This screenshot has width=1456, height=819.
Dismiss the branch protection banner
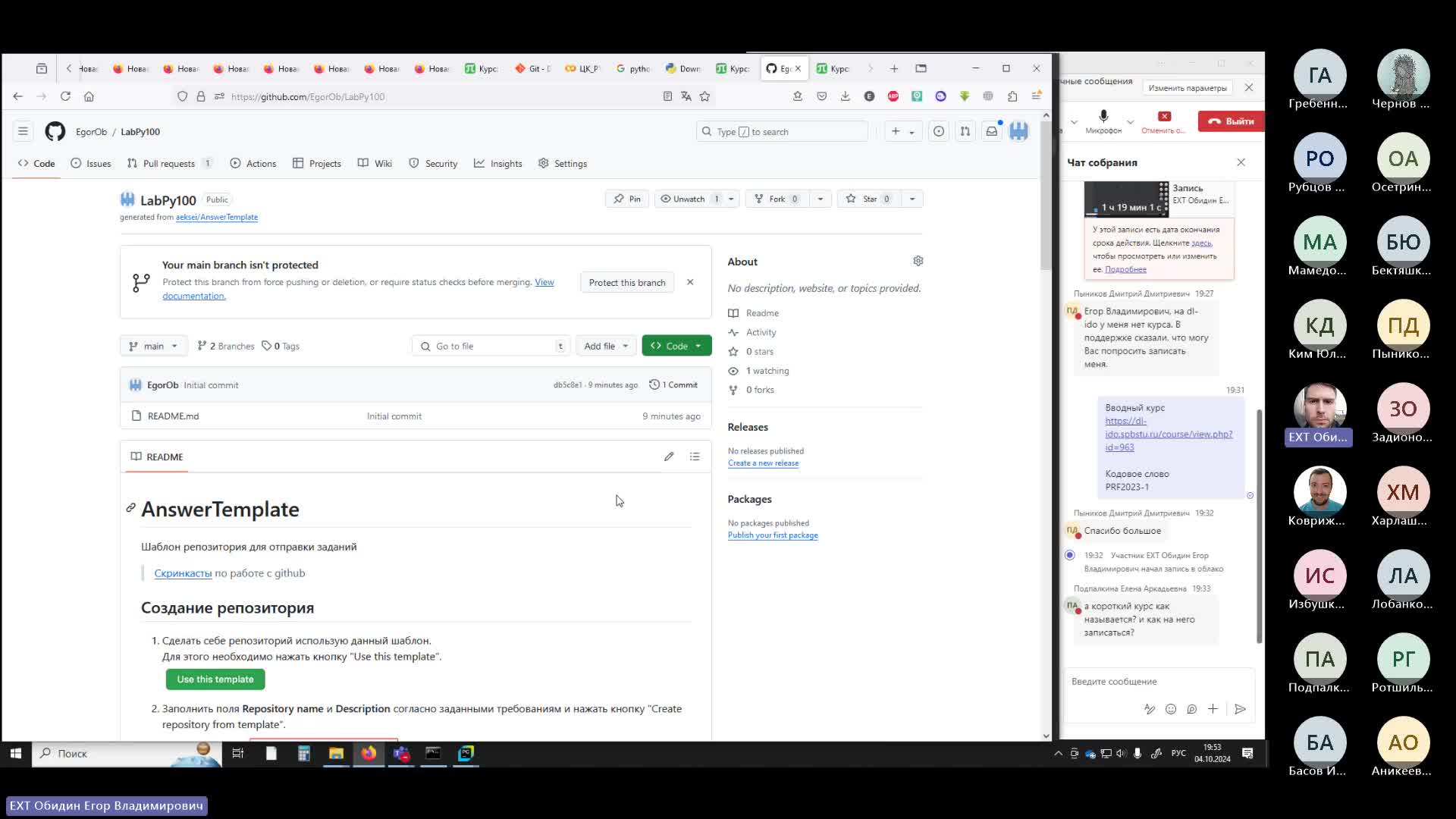(690, 282)
